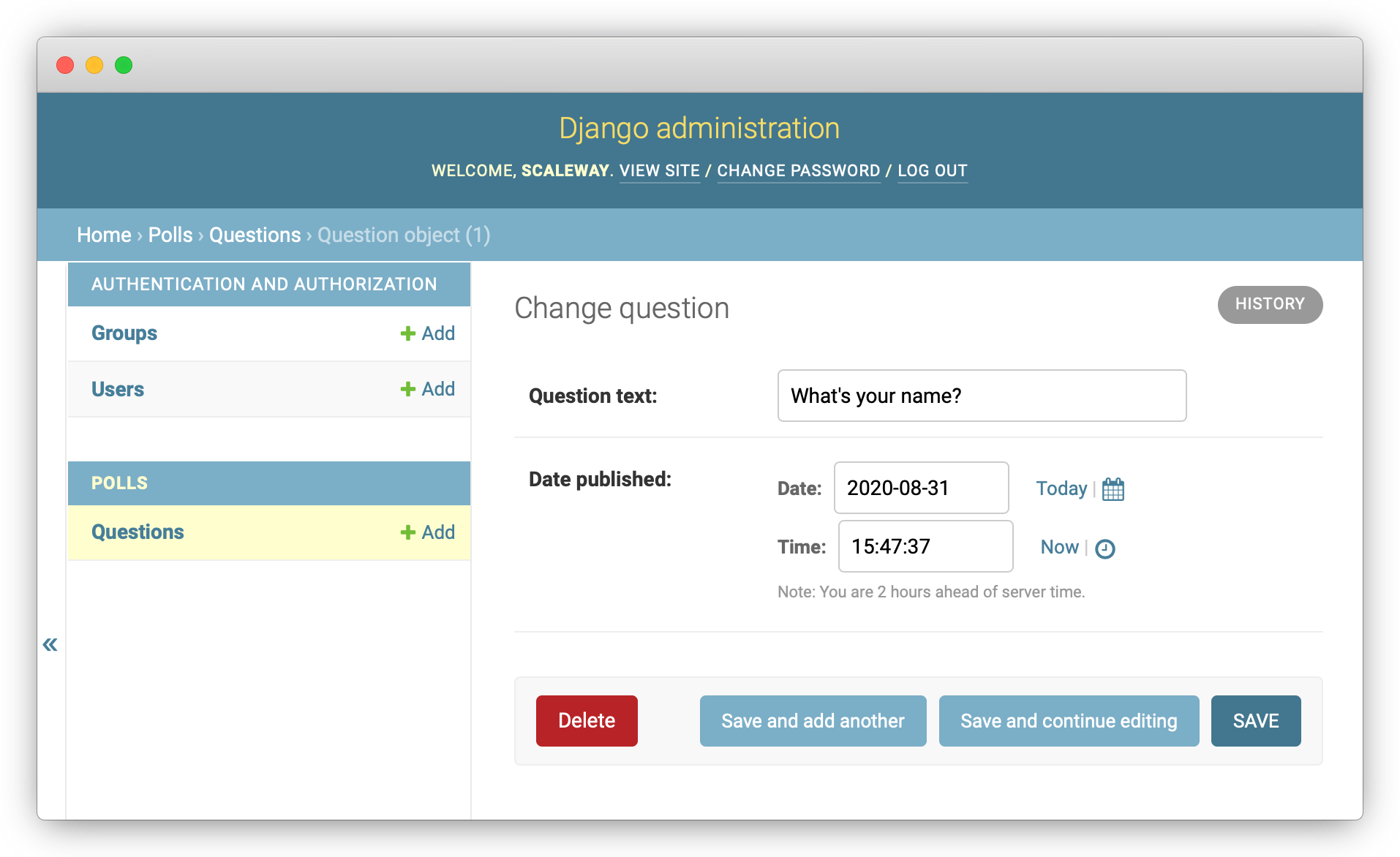Add a new Group from the sidebar
1400x857 pixels.
[428, 333]
